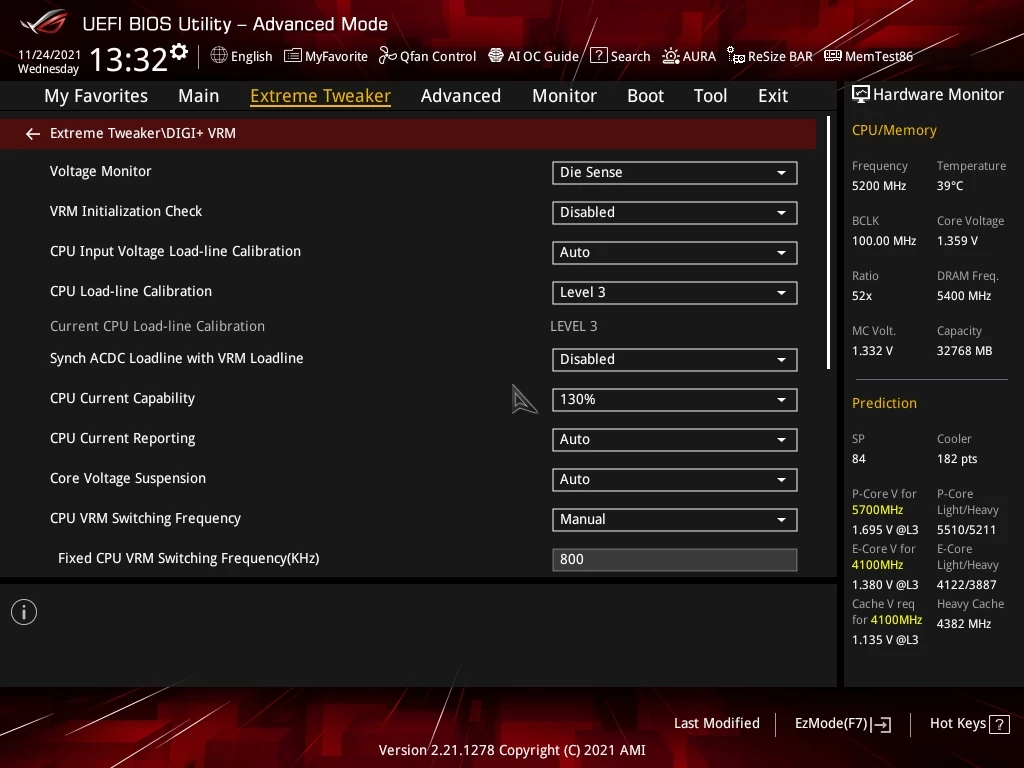Switch to Tool tab
1024x768 pixels.
click(x=710, y=95)
